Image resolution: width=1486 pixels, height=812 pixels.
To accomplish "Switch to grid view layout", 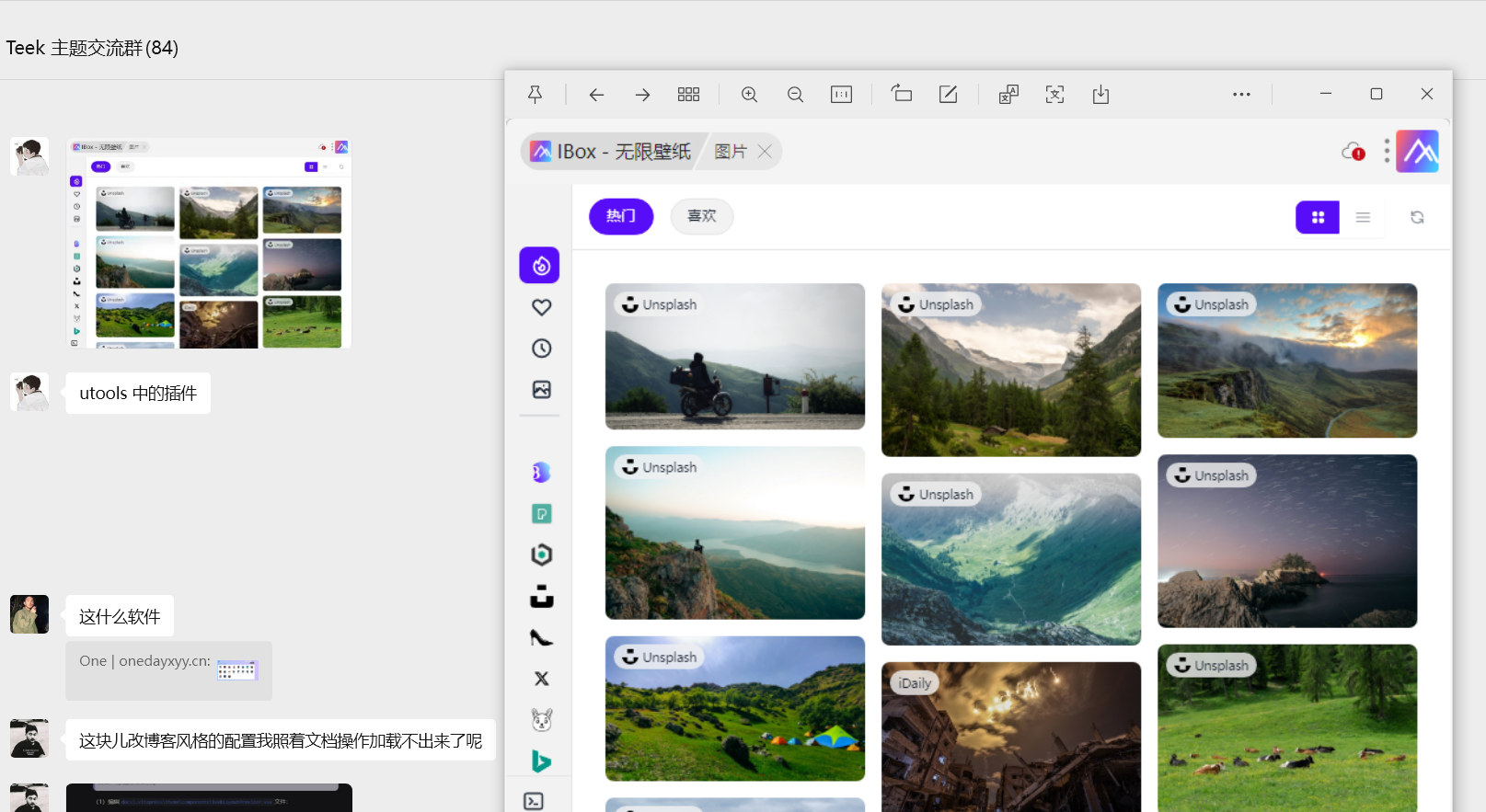I will 1317,218.
